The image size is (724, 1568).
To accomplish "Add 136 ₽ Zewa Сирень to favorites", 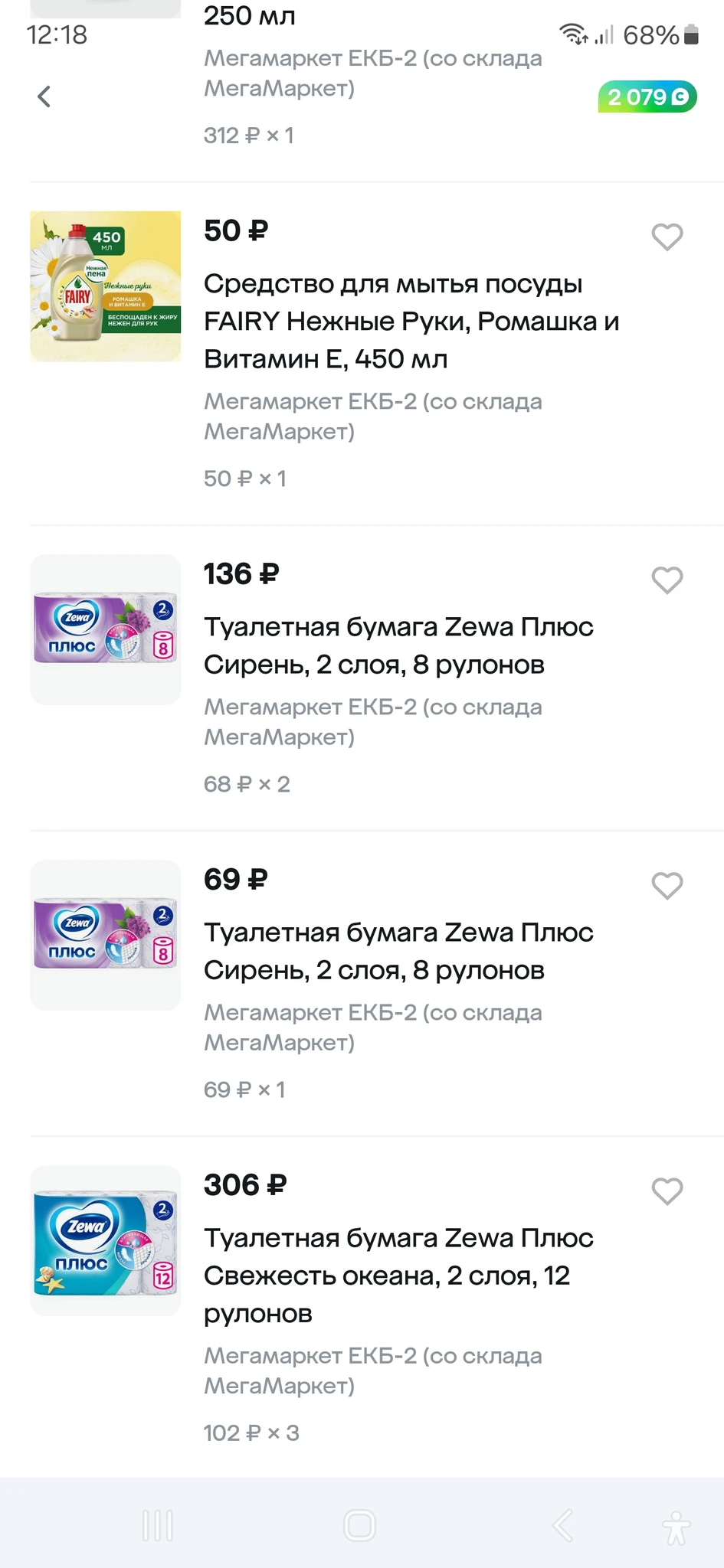I will coord(667,580).
